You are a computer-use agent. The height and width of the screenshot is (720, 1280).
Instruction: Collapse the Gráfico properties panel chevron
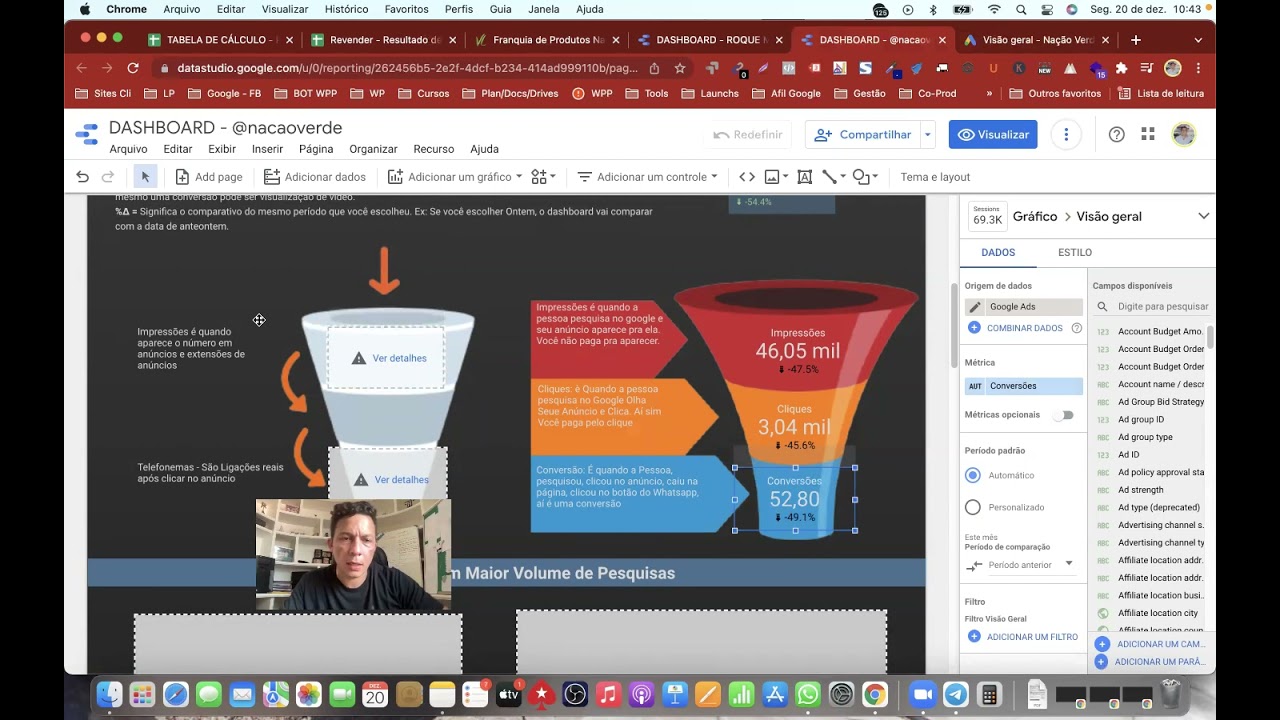(x=1203, y=216)
